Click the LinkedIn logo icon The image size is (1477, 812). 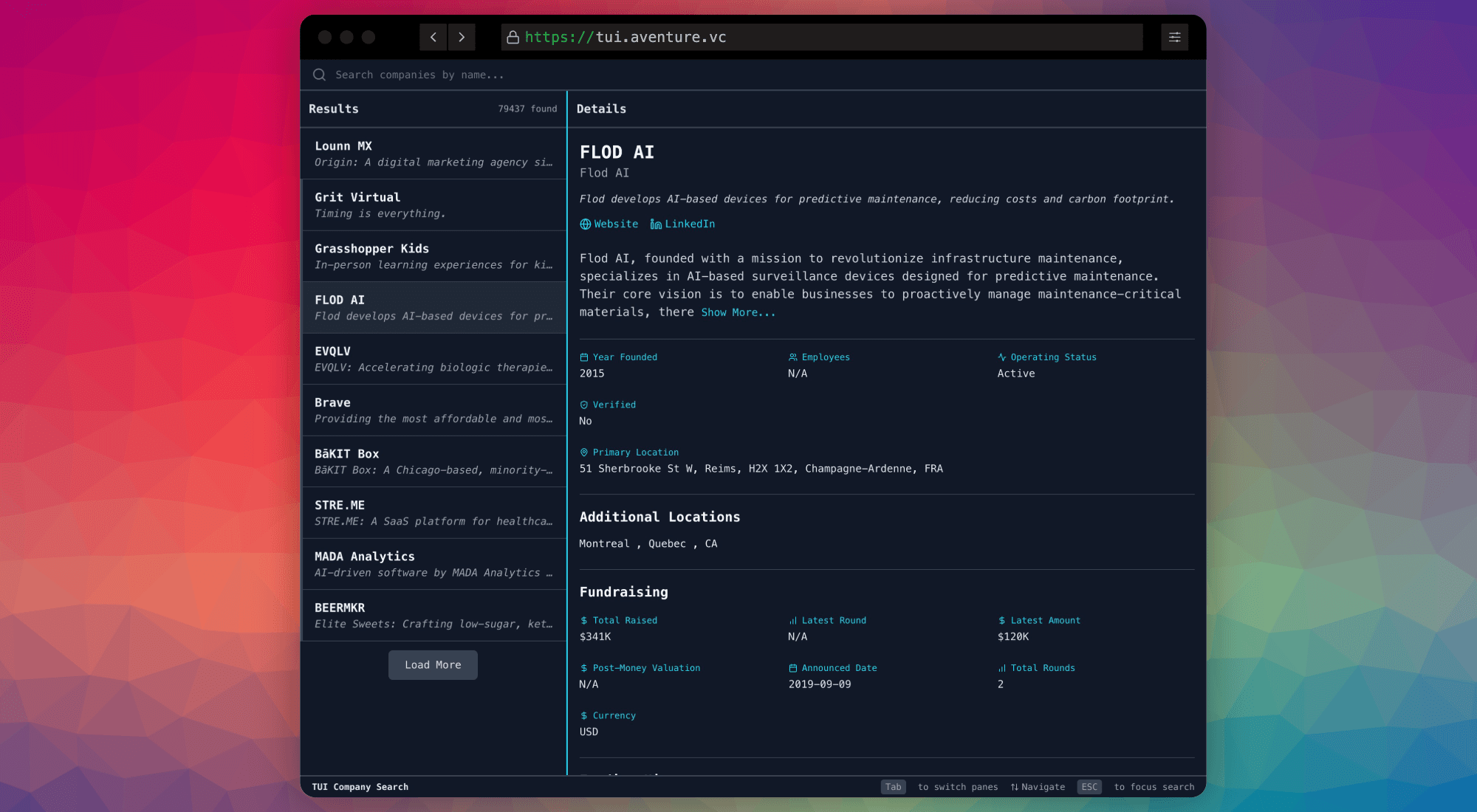(655, 224)
